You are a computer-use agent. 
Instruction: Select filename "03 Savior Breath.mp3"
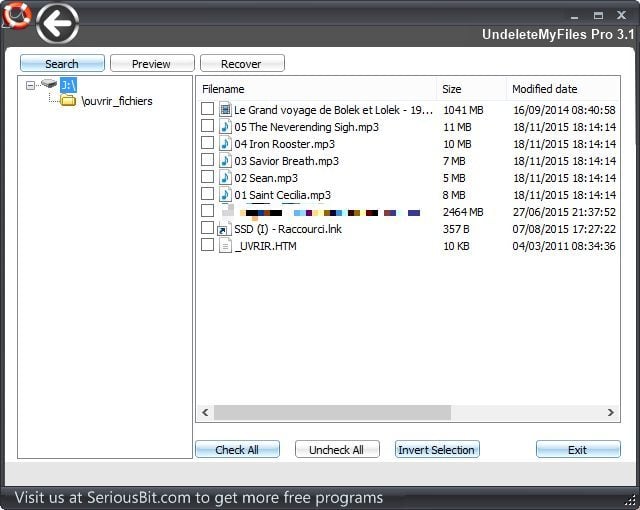tap(286, 161)
